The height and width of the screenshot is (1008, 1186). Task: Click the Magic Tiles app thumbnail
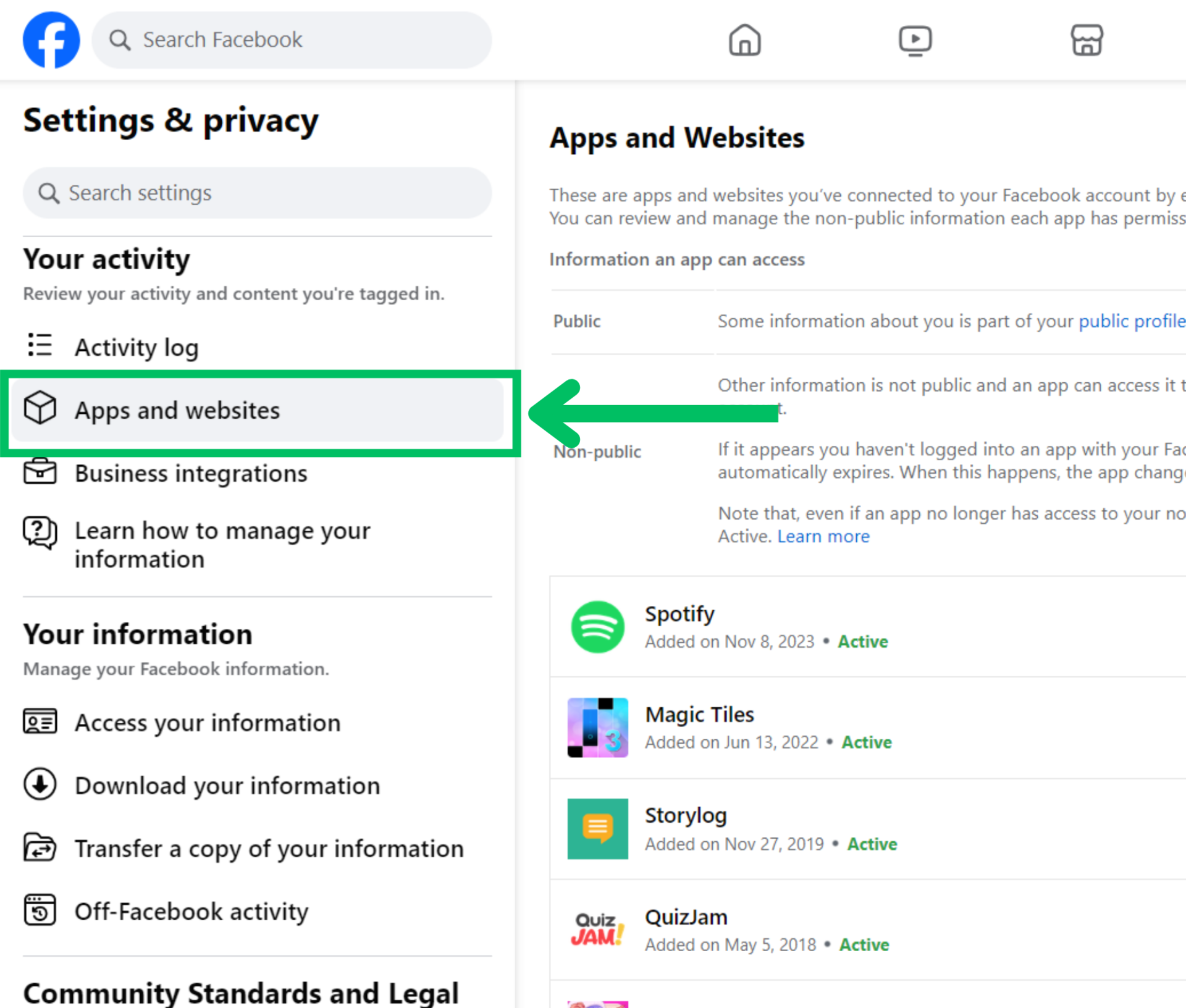597,728
